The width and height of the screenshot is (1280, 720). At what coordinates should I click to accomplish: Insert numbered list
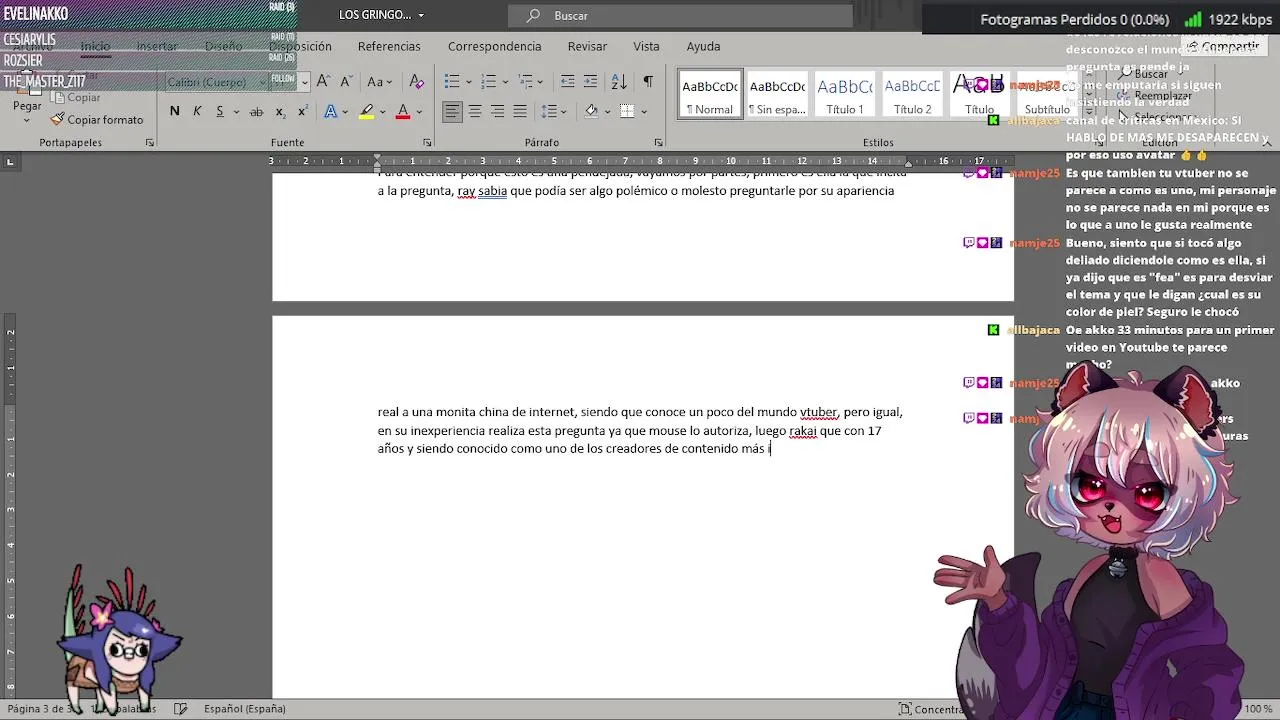[490, 81]
